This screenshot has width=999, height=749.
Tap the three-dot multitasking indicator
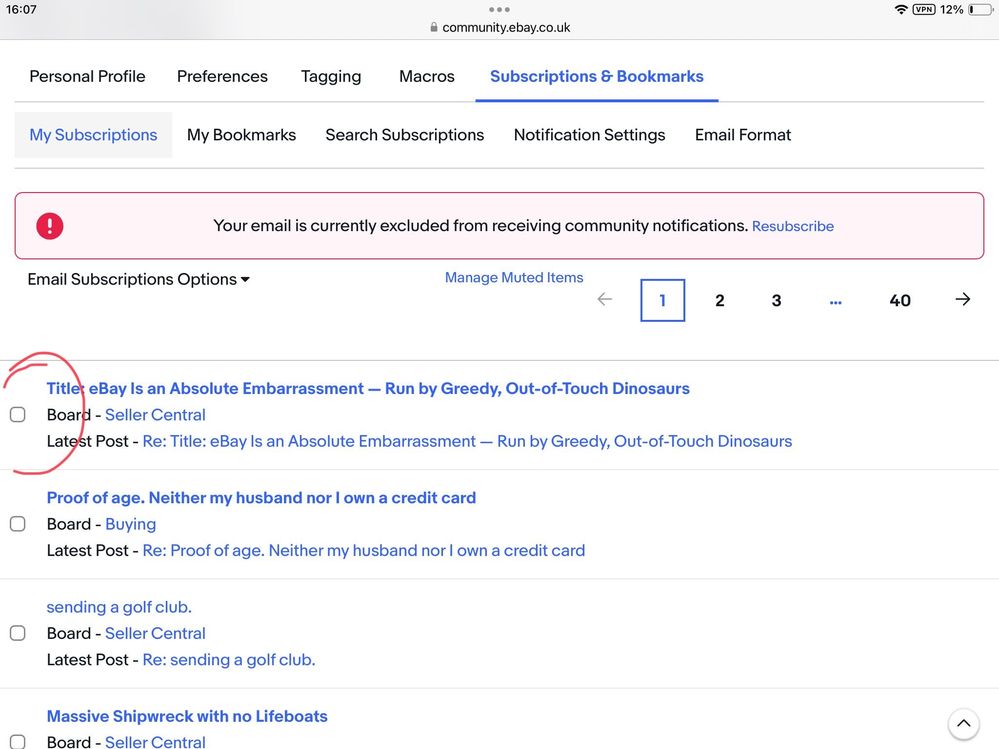pyautogui.click(x=500, y=10)
